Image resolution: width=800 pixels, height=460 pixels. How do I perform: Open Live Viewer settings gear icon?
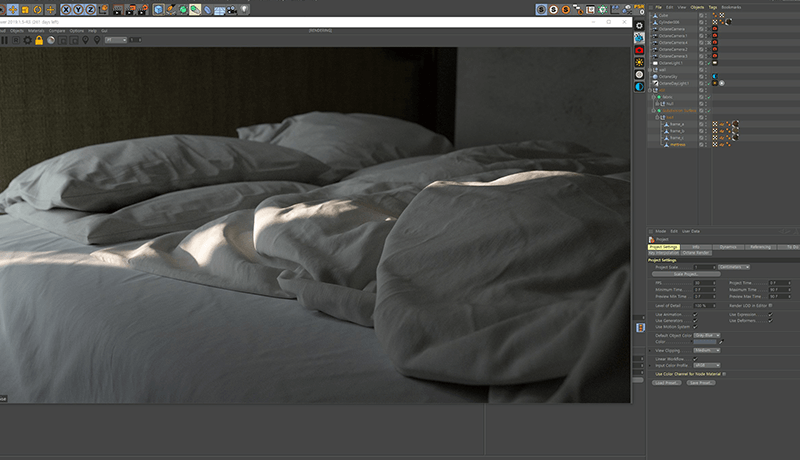[28, 40]
